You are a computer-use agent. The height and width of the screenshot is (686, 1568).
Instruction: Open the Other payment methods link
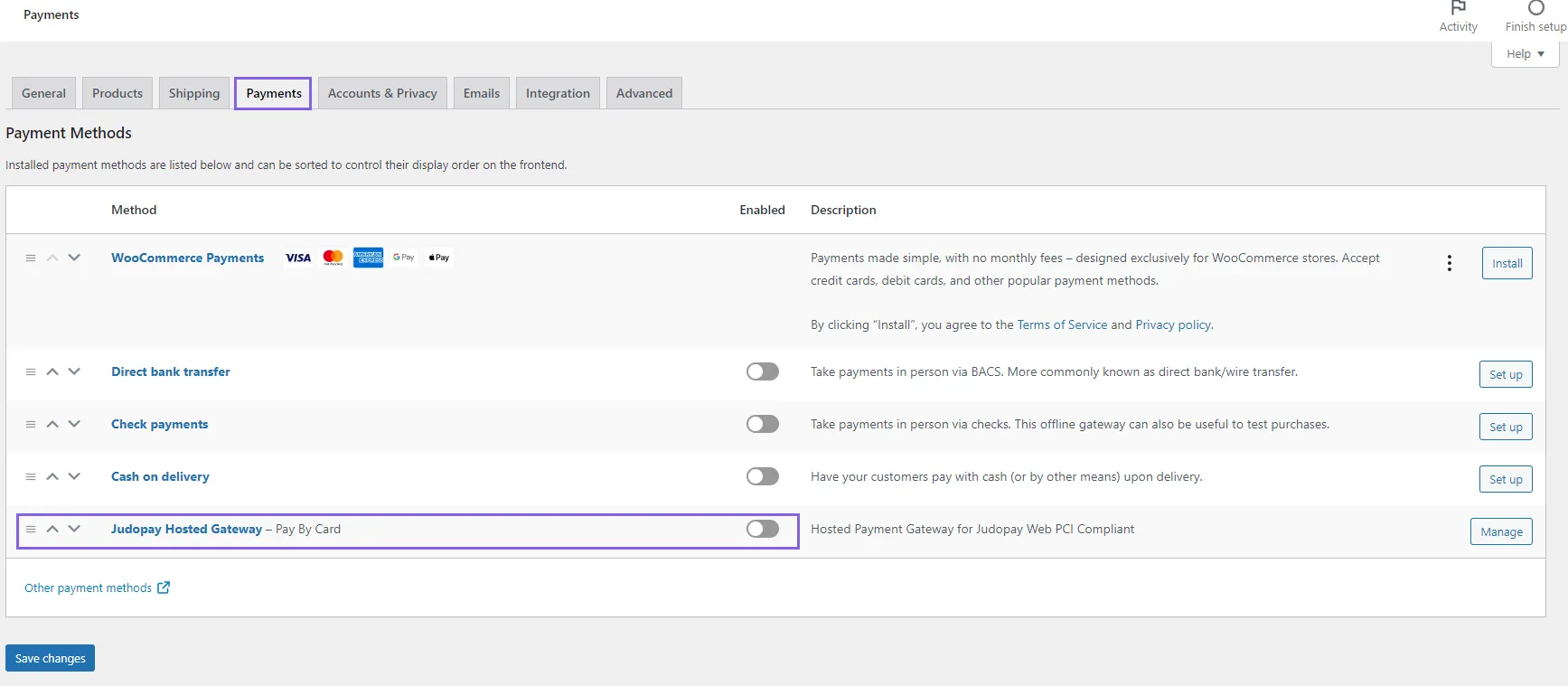[88, 587]
